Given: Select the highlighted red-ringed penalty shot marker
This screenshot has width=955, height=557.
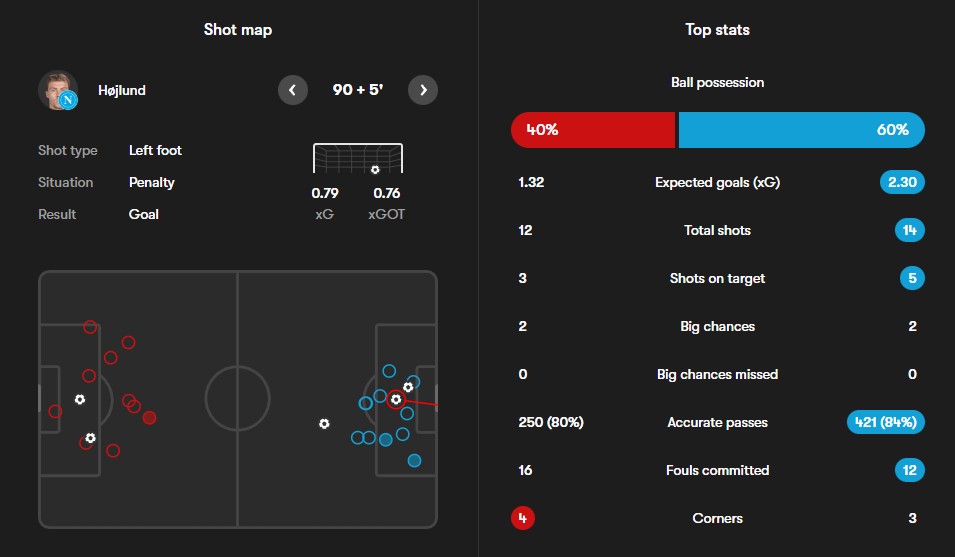Looking at the screenshot, I should point(396,400).
